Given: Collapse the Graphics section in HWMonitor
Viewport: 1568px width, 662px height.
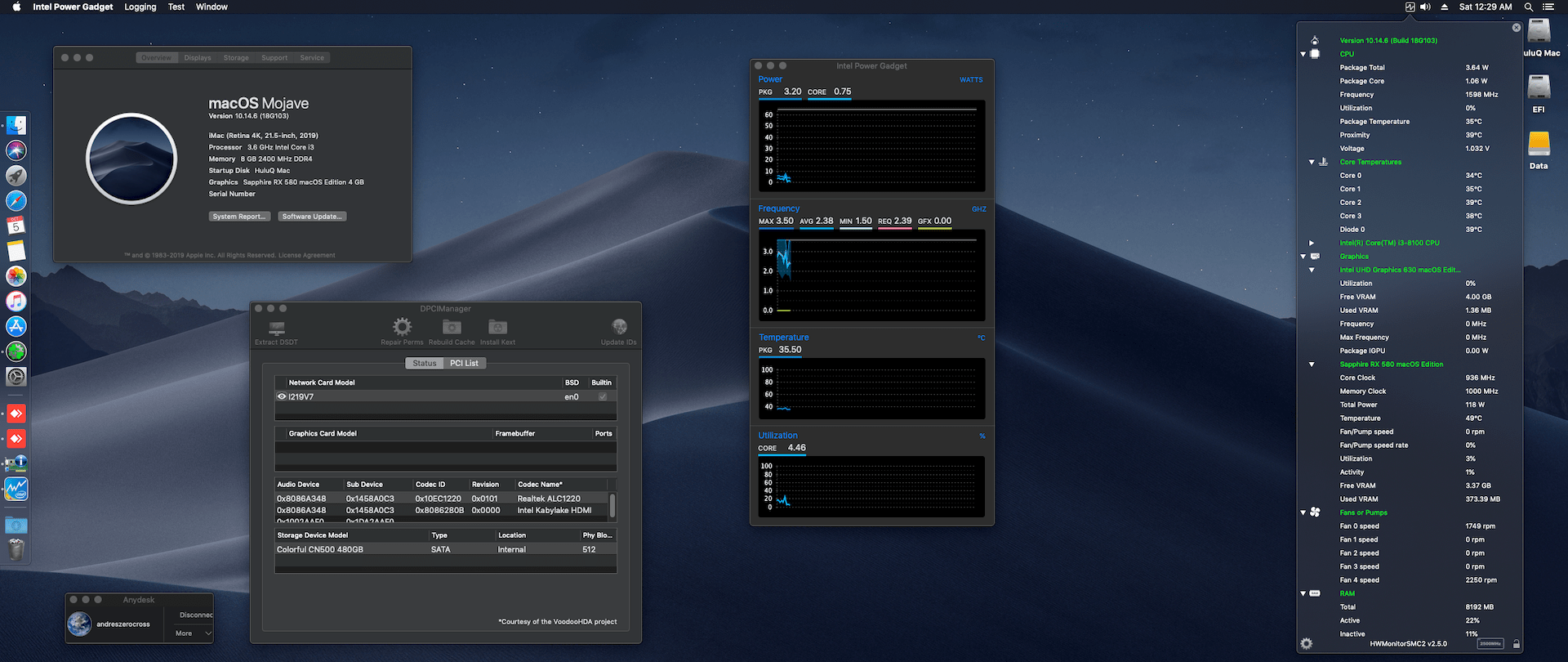Looking at the screenshot, I should [x=1303, y=257].
